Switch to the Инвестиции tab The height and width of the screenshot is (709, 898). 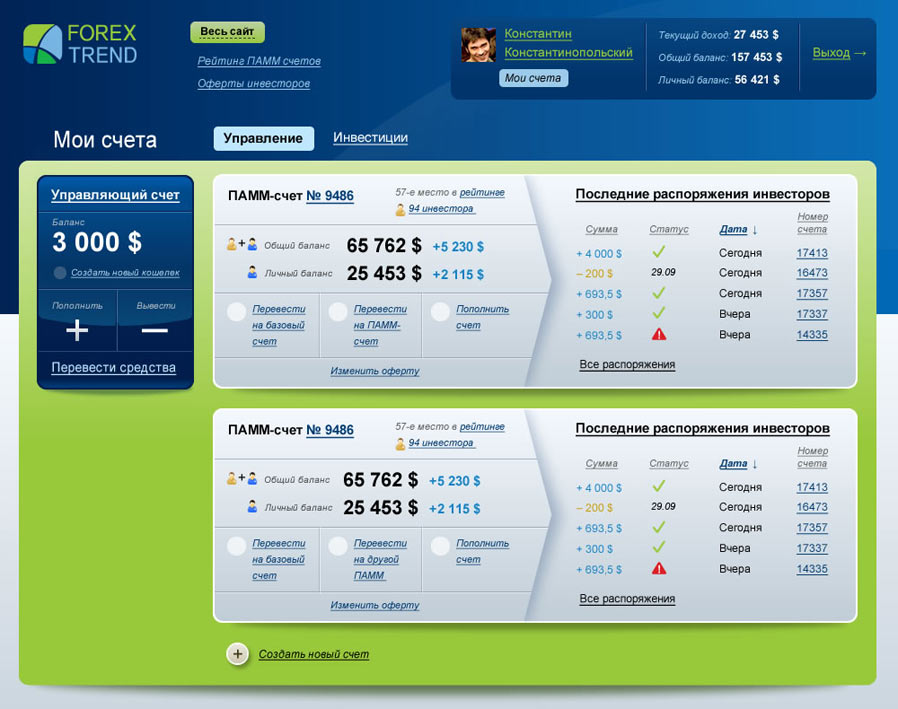370,138
